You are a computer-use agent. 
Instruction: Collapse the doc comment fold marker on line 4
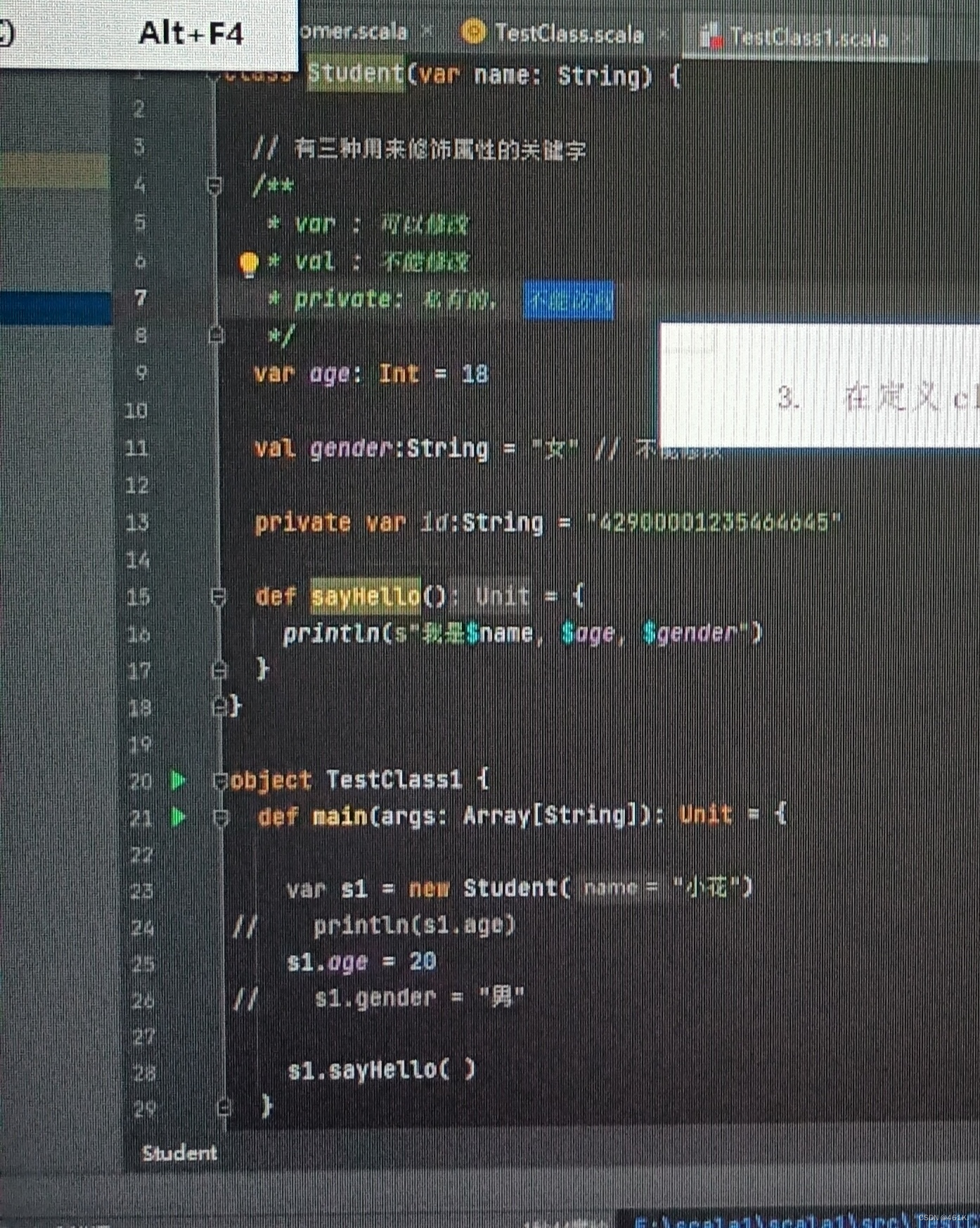pyautogui.click(x=215, y=186)
